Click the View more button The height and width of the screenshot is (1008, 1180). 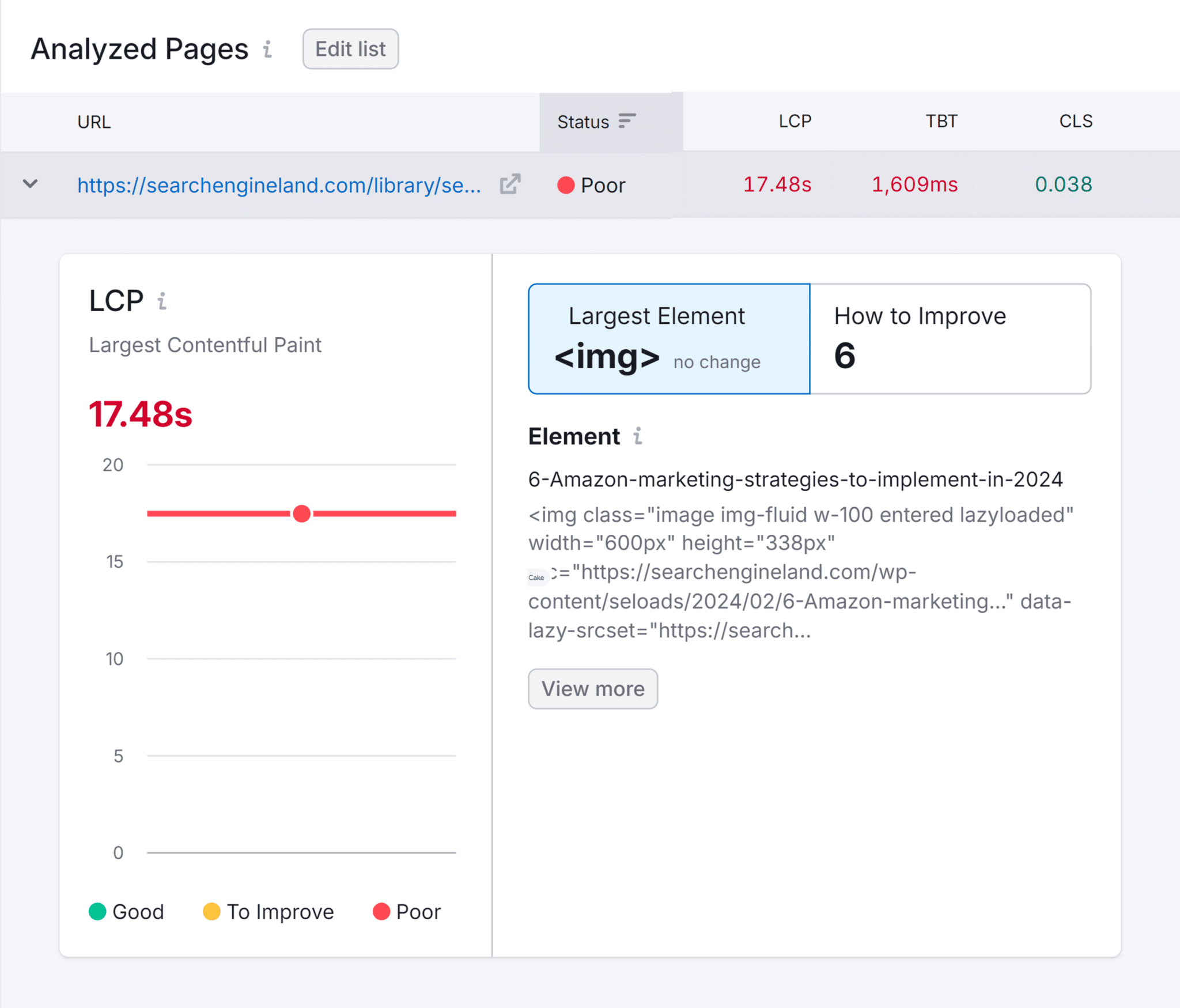[x=593, y=689]
